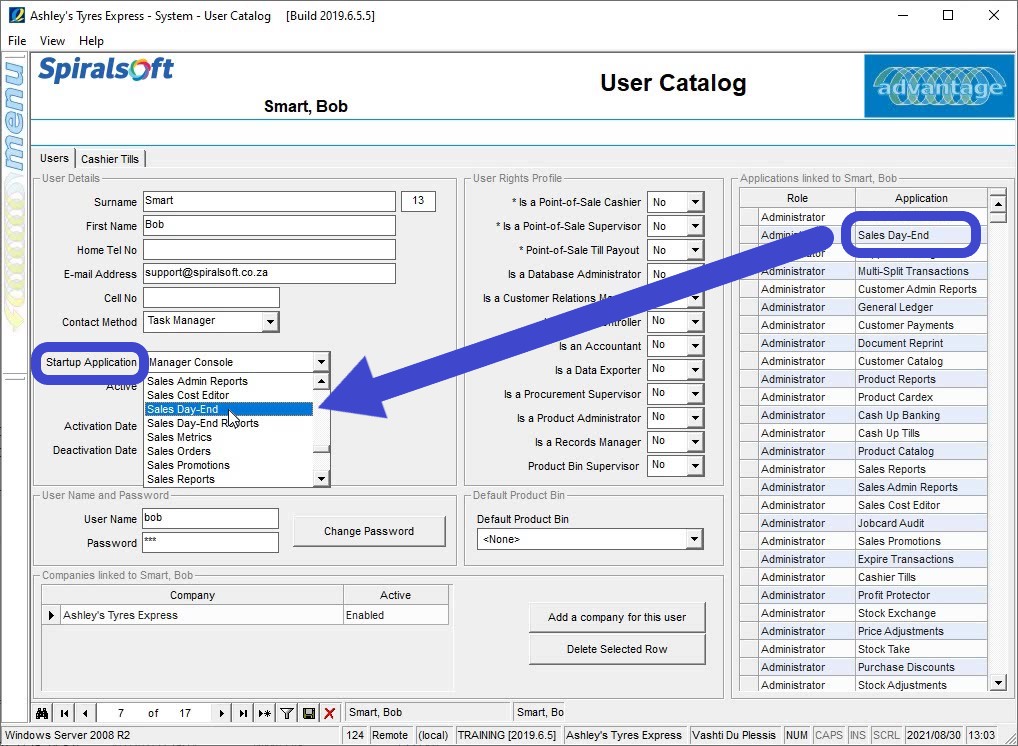The width and height of the screenshot is (1018, 746).
Task: Select Ashley's Tyres Express company row
Action: coord(245,615)
